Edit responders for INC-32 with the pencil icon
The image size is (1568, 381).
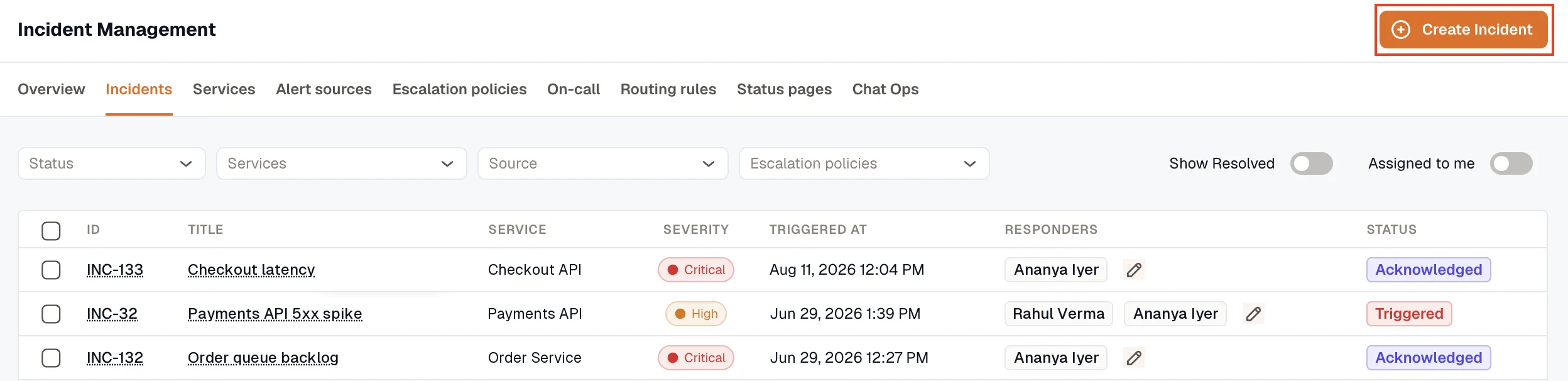[1253, 314]
